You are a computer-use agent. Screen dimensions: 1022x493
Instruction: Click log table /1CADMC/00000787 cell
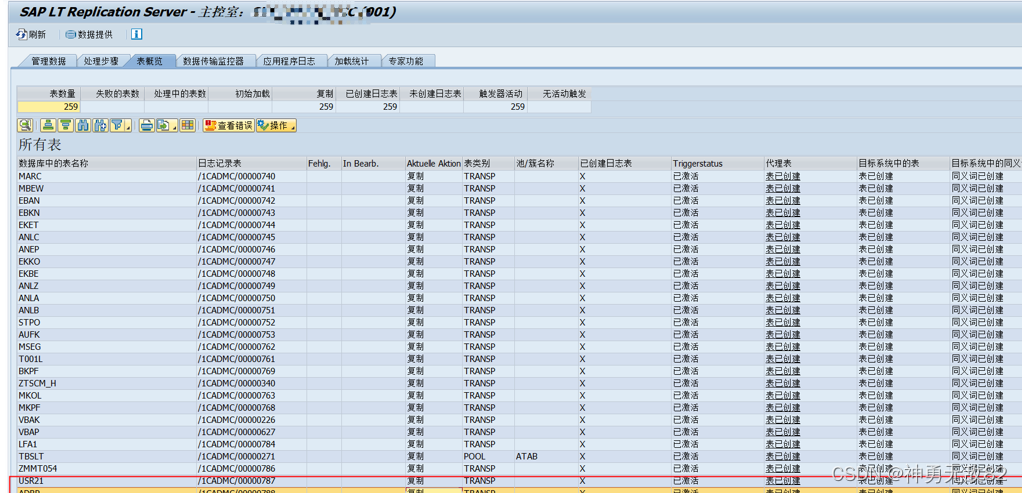tap(251, 481)
